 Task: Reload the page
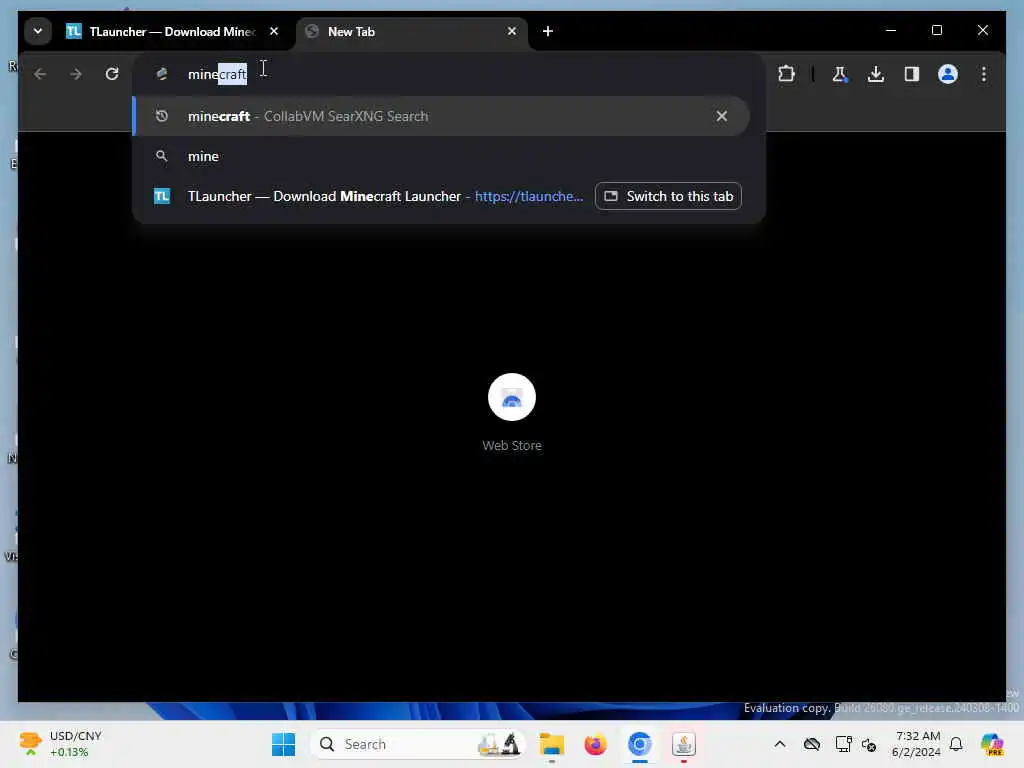(x=112, y=74)
